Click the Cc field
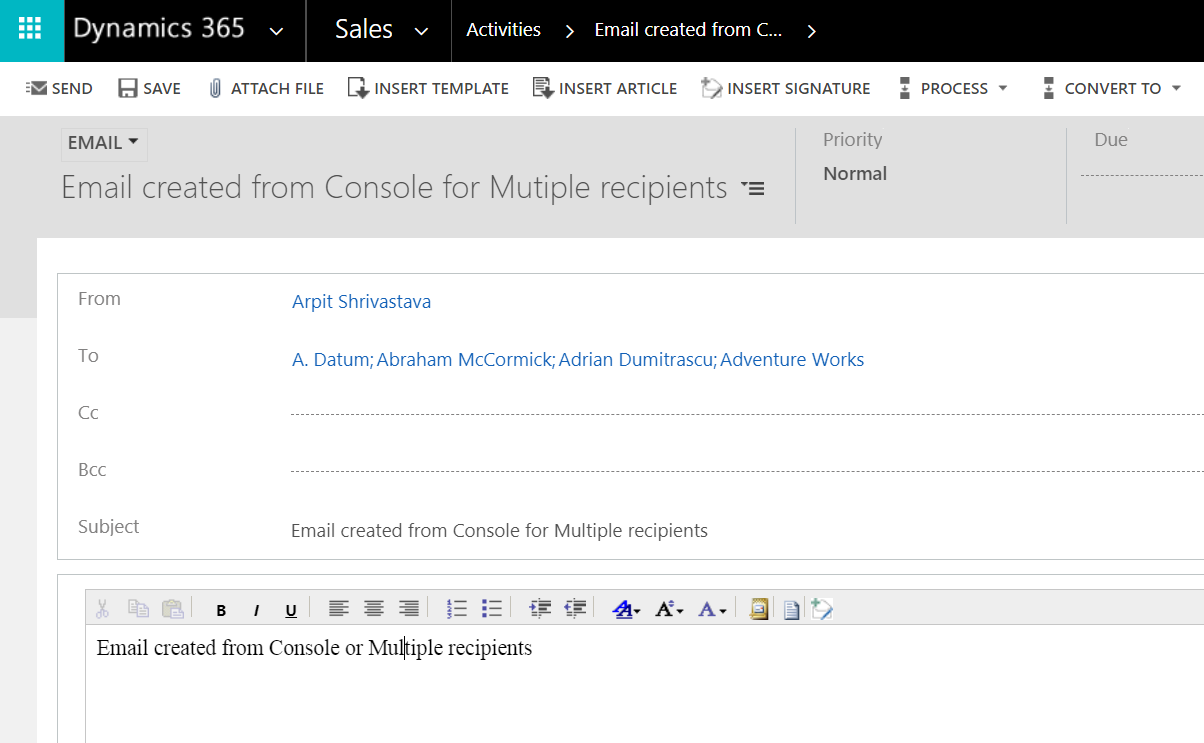The image size is (1204, 743). click(747, 412)
